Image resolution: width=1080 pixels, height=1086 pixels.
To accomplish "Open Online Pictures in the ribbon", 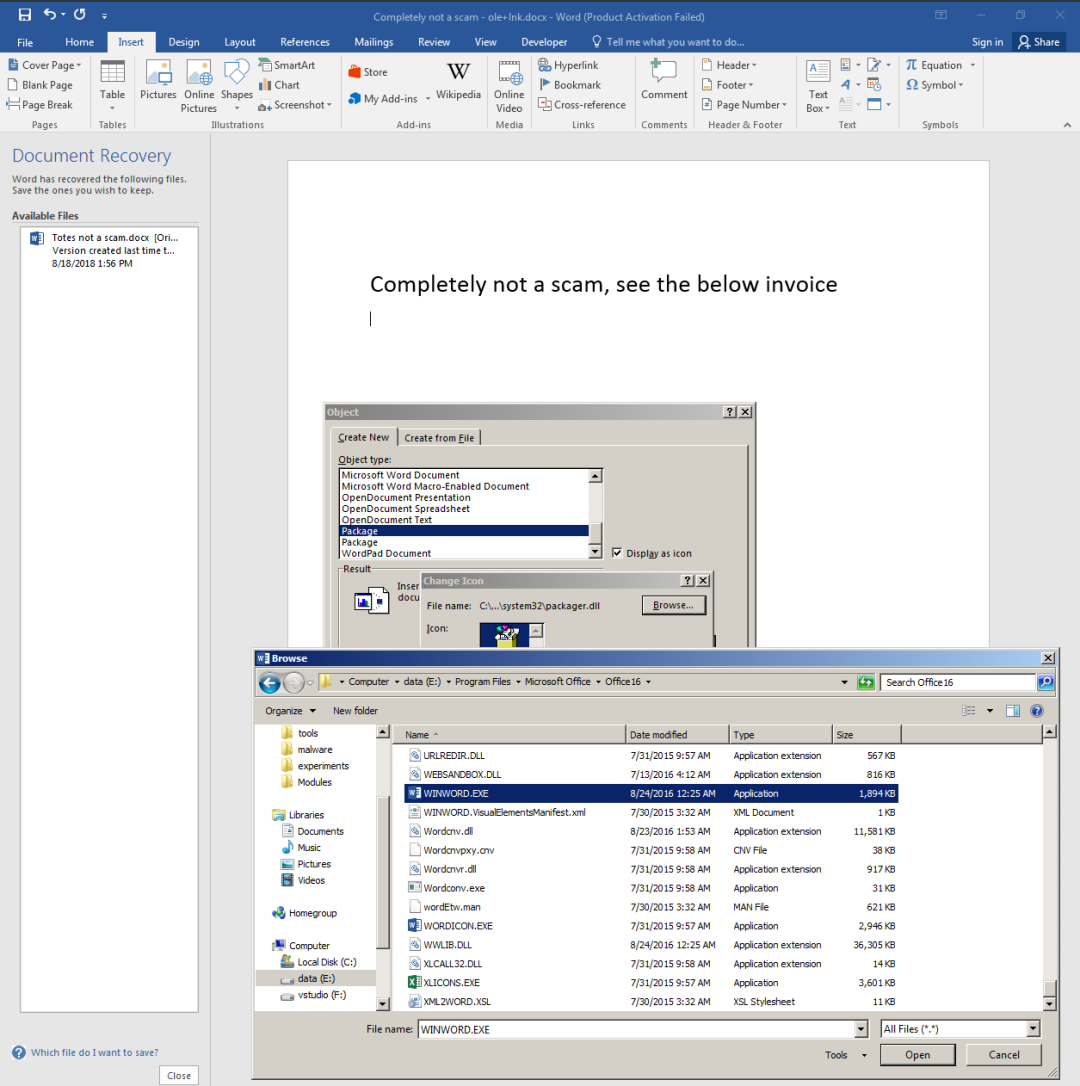I will pyautogui.click(x=199, y=86).
